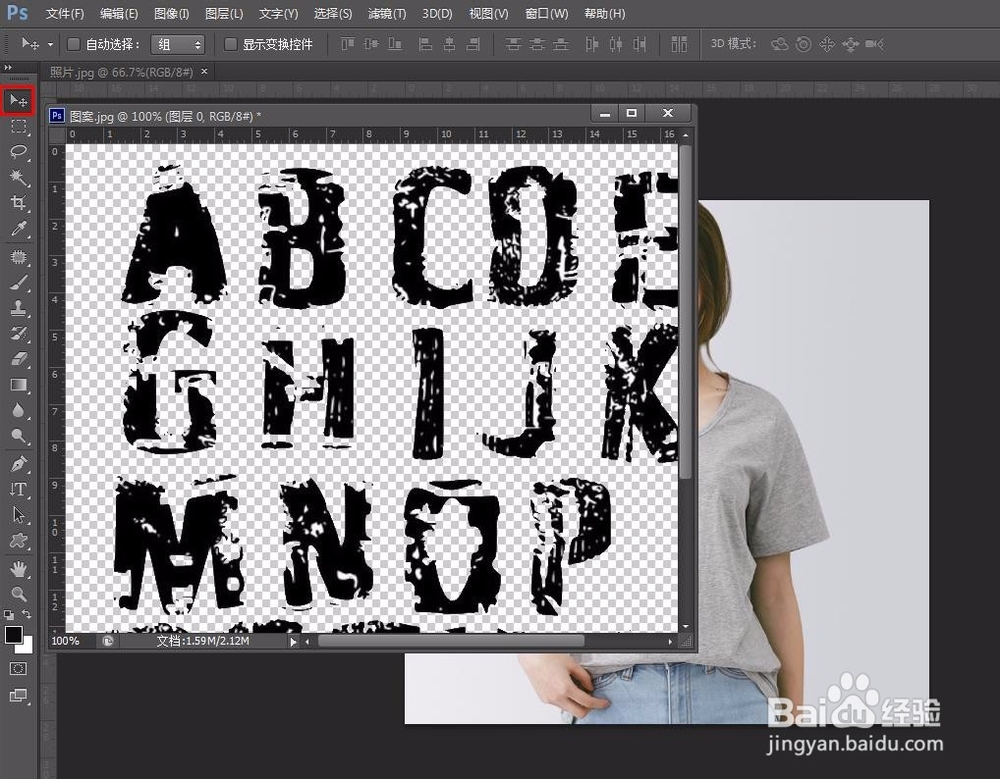Select the Brush tool
Screen dimensions: 1000x779
tap(18, 283)
